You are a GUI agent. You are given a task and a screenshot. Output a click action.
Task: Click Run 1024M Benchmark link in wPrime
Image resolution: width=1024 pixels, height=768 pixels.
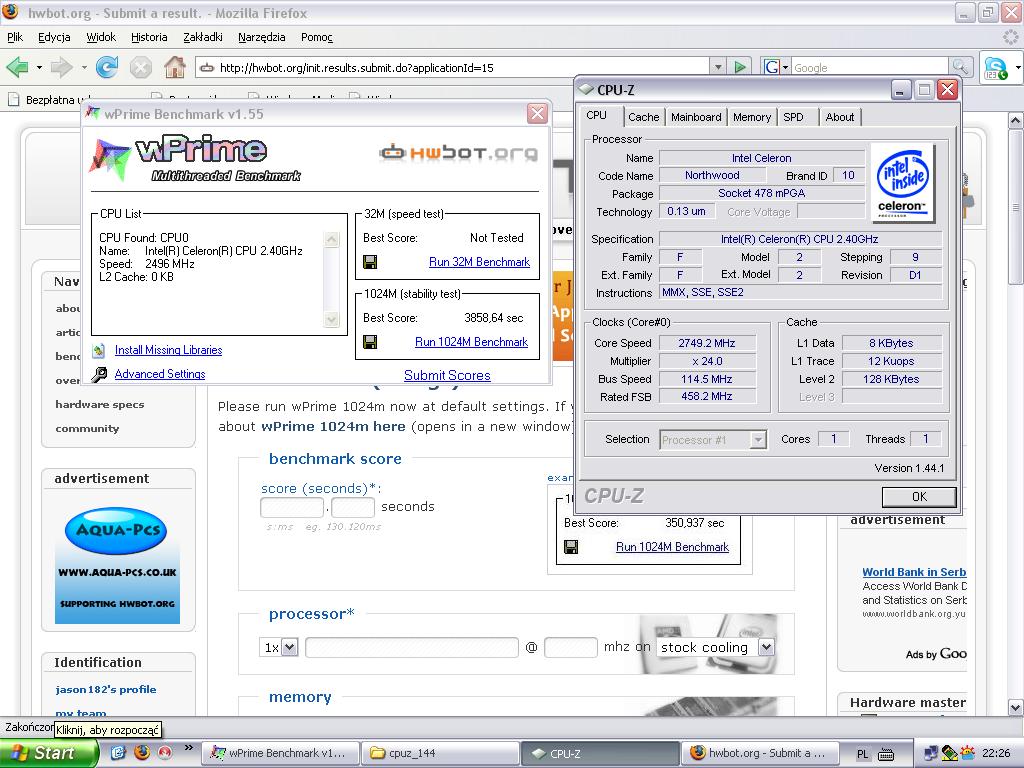[x=472, y=342]
